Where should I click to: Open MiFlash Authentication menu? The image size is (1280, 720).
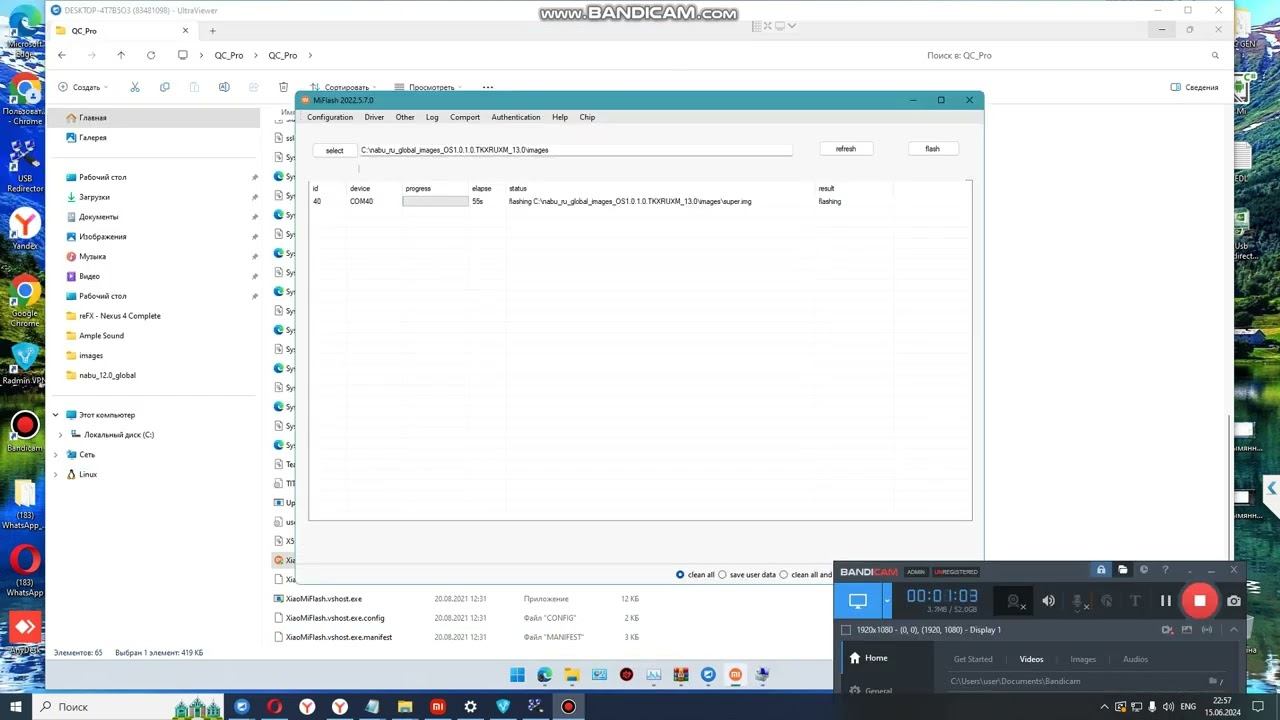[x=516, y=117]
